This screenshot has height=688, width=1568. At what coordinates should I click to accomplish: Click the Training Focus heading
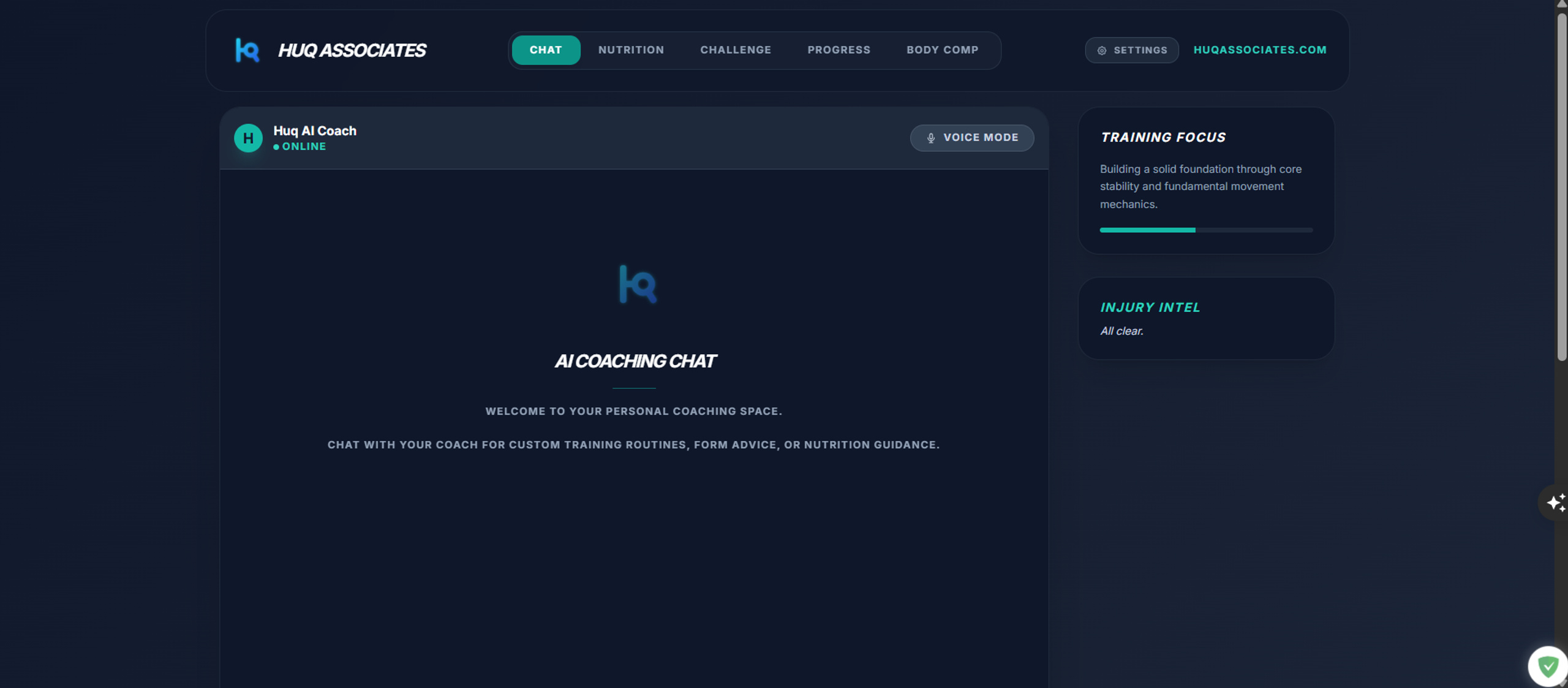(1163, 137)
